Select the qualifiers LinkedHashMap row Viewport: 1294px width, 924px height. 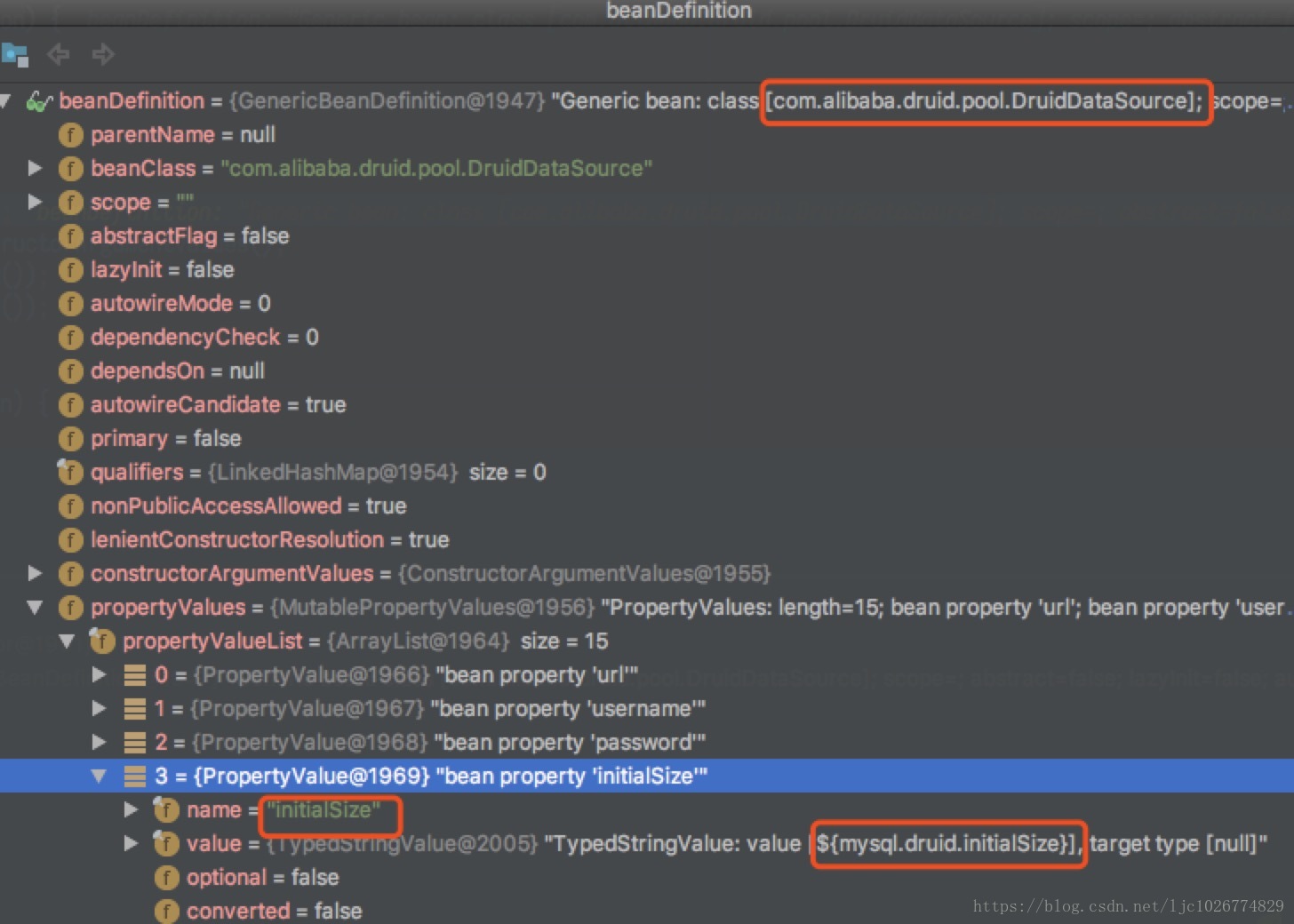(647, 473)
